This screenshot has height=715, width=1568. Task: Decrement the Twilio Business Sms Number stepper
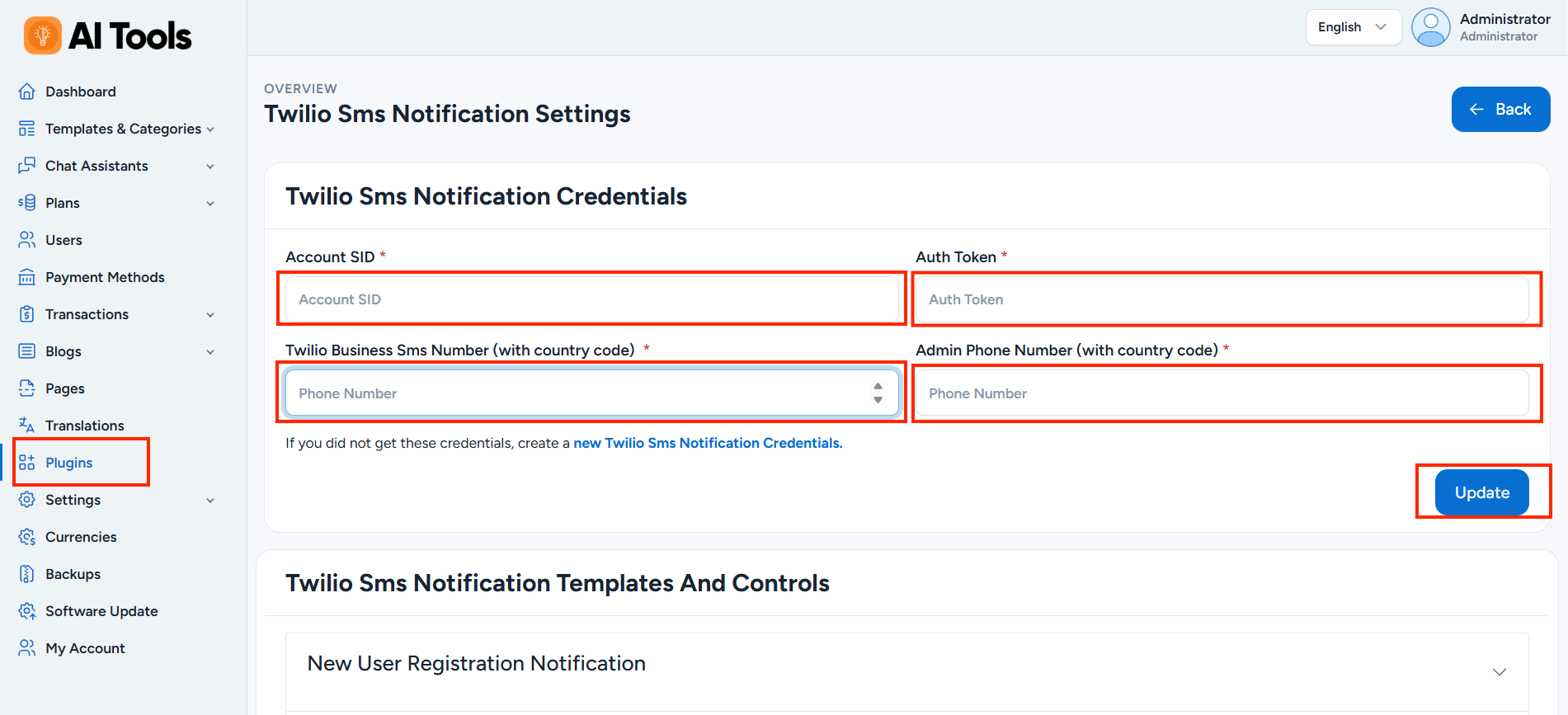coord(878,400)
